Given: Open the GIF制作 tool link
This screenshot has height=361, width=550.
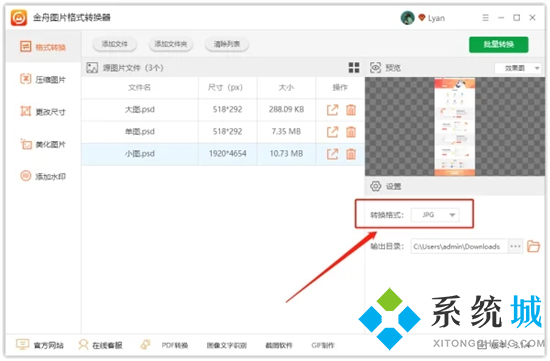Looking at the screenshot, I should point(323,346).
